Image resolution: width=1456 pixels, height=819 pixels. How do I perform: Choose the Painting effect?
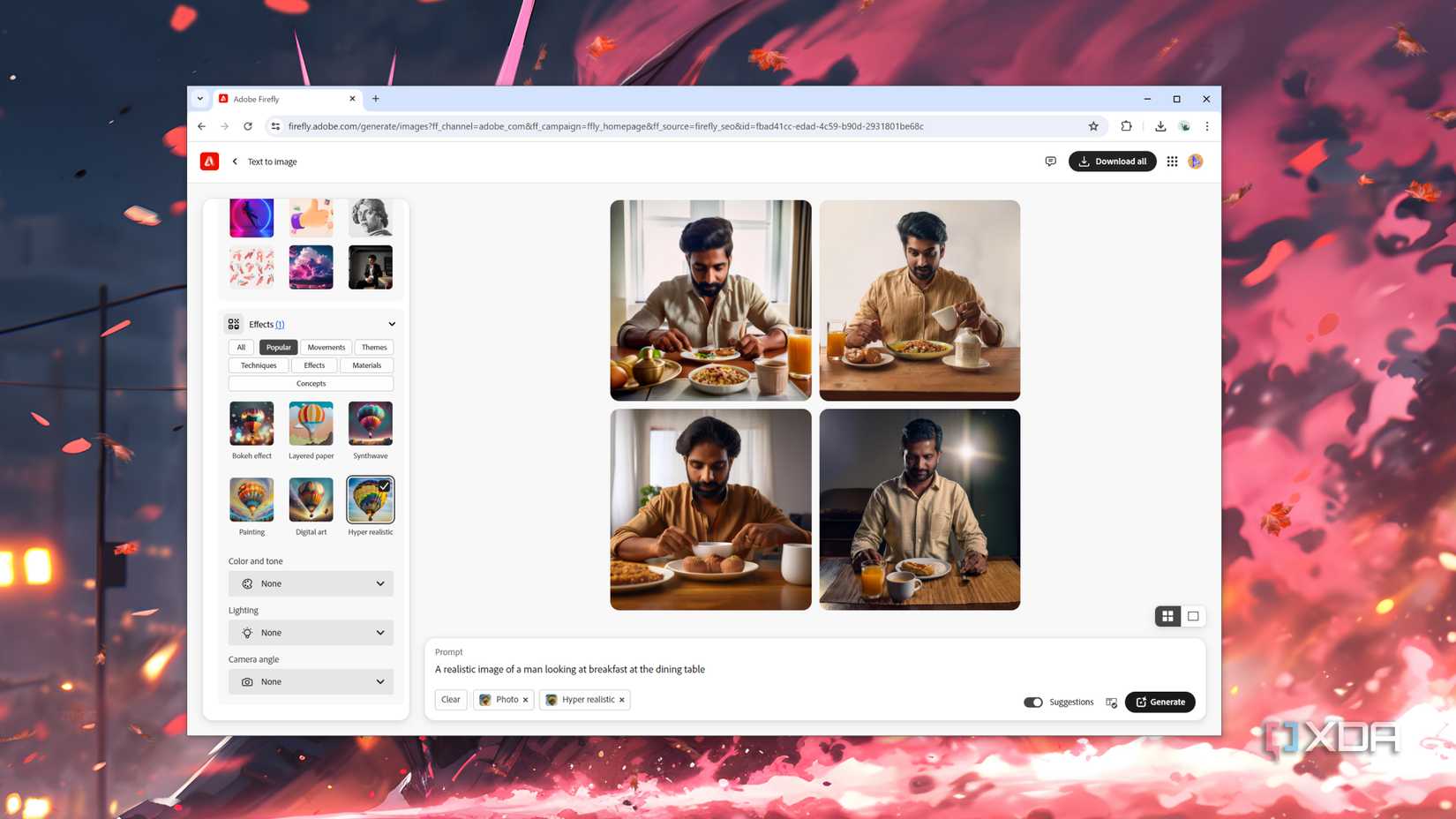point(251,500)
